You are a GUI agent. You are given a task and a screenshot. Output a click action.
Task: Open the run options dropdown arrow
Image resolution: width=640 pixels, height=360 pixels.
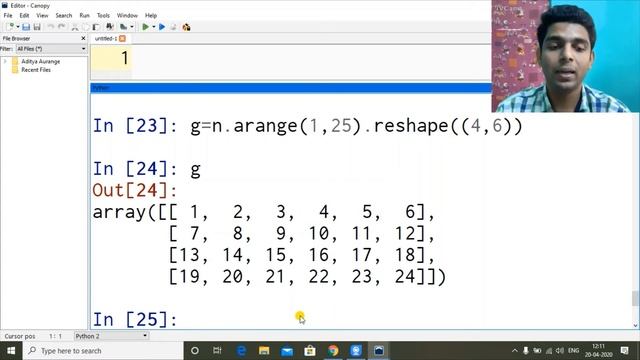(x=153, y=27)
